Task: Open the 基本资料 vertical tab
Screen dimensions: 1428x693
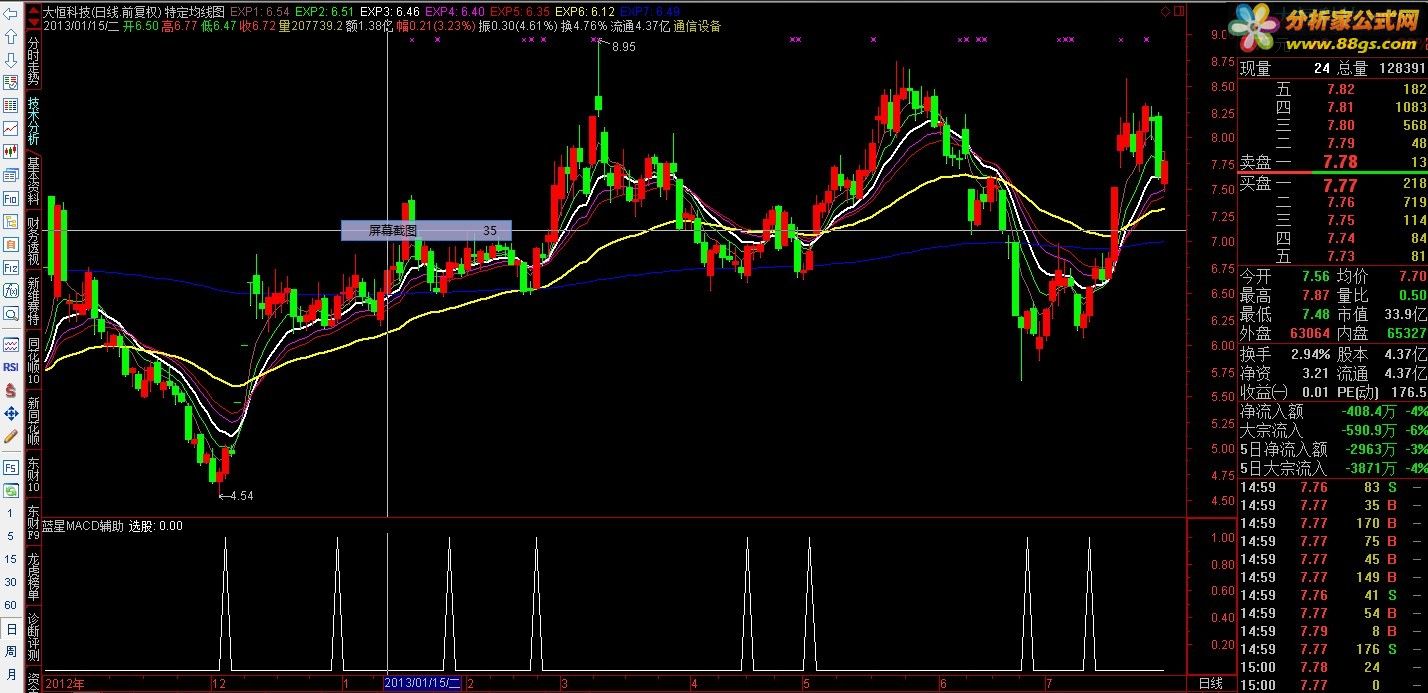Action: (33, 182)
